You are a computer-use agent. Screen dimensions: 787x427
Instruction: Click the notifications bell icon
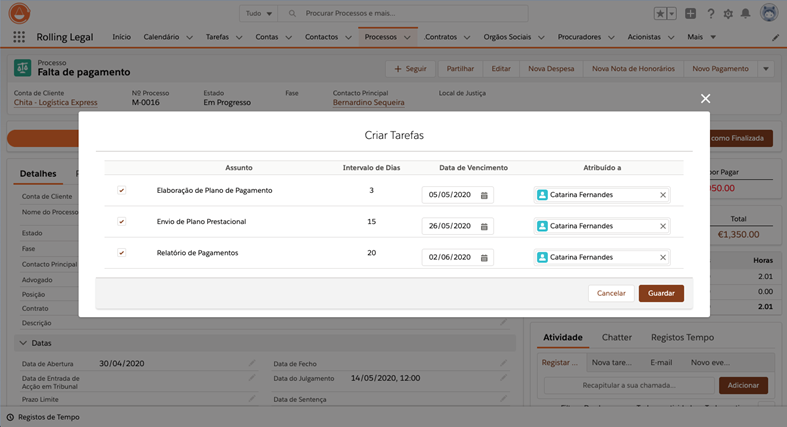(x=745, y=14)
